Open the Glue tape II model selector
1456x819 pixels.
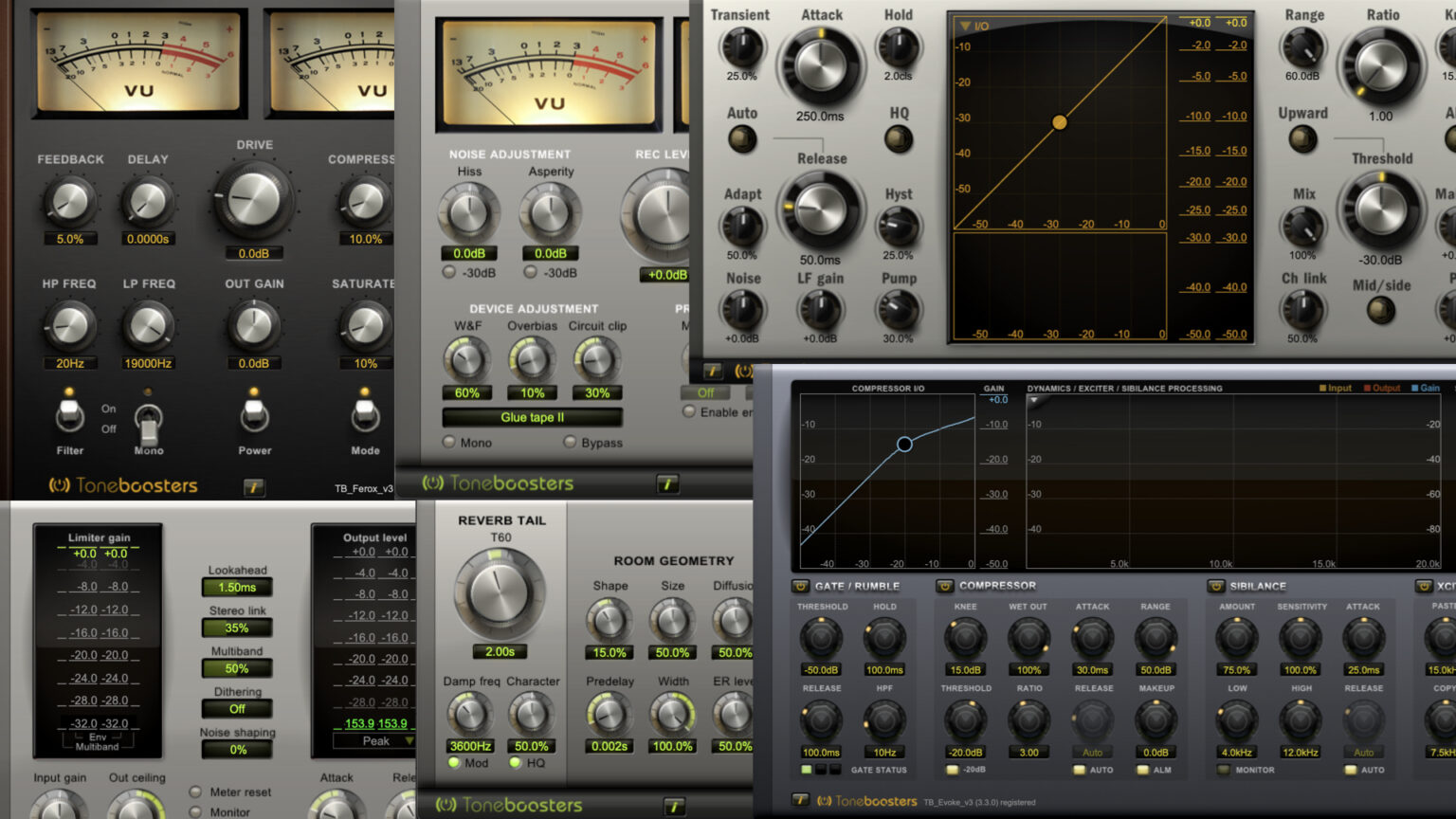(x=531, y=418)
